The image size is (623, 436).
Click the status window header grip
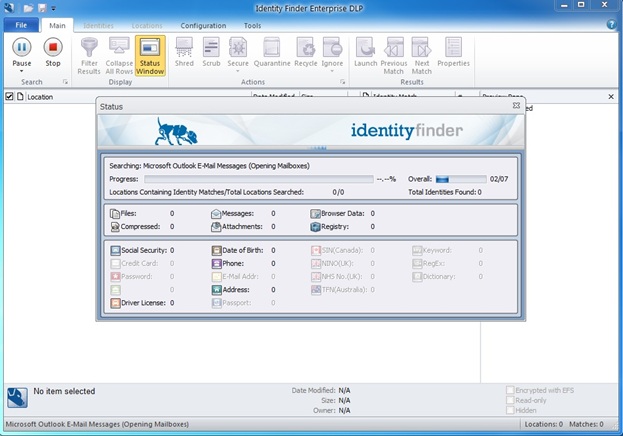point(318,148)
